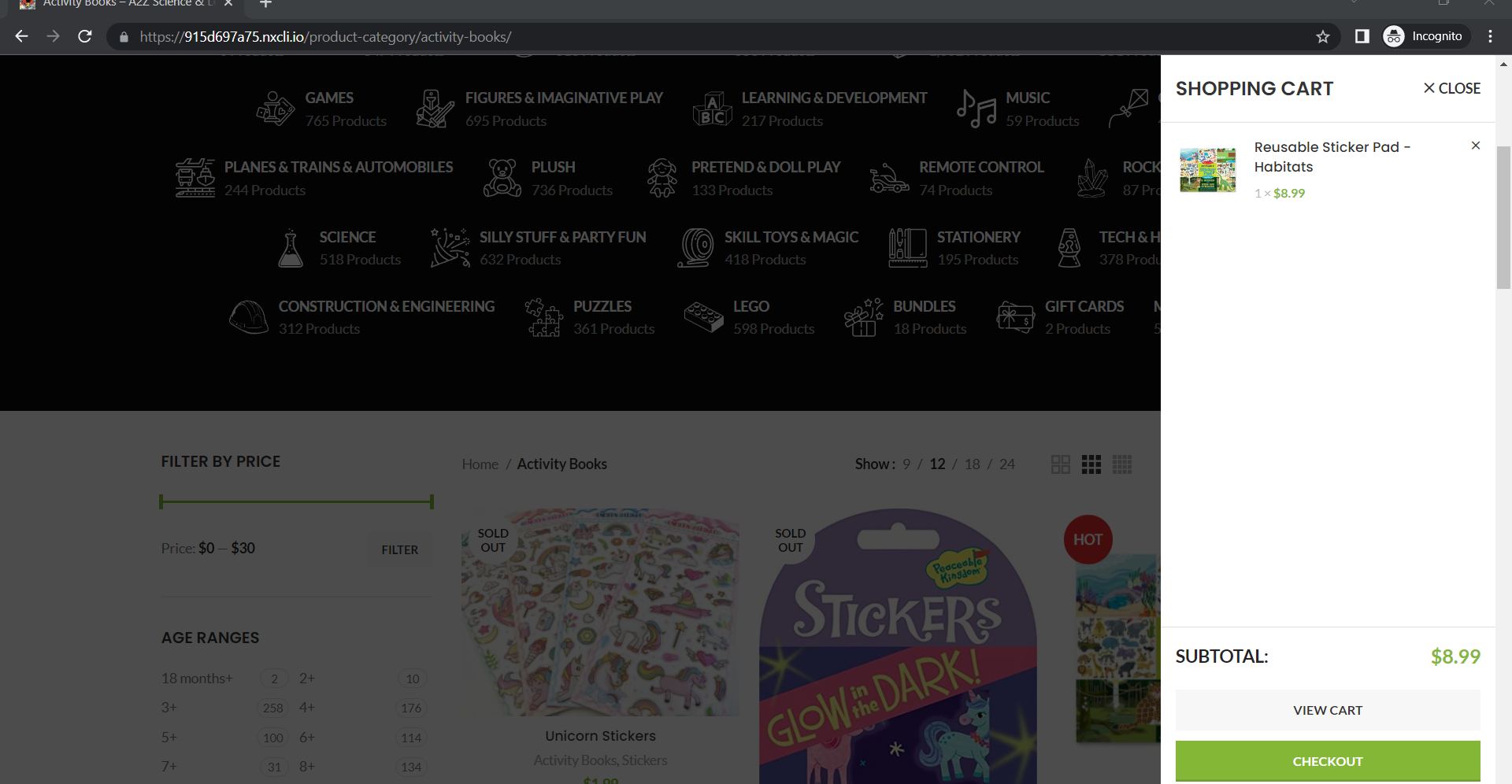Open a new browser tab
The image size is (1512, 784).
pyautogui.click(x=266, y=4)
